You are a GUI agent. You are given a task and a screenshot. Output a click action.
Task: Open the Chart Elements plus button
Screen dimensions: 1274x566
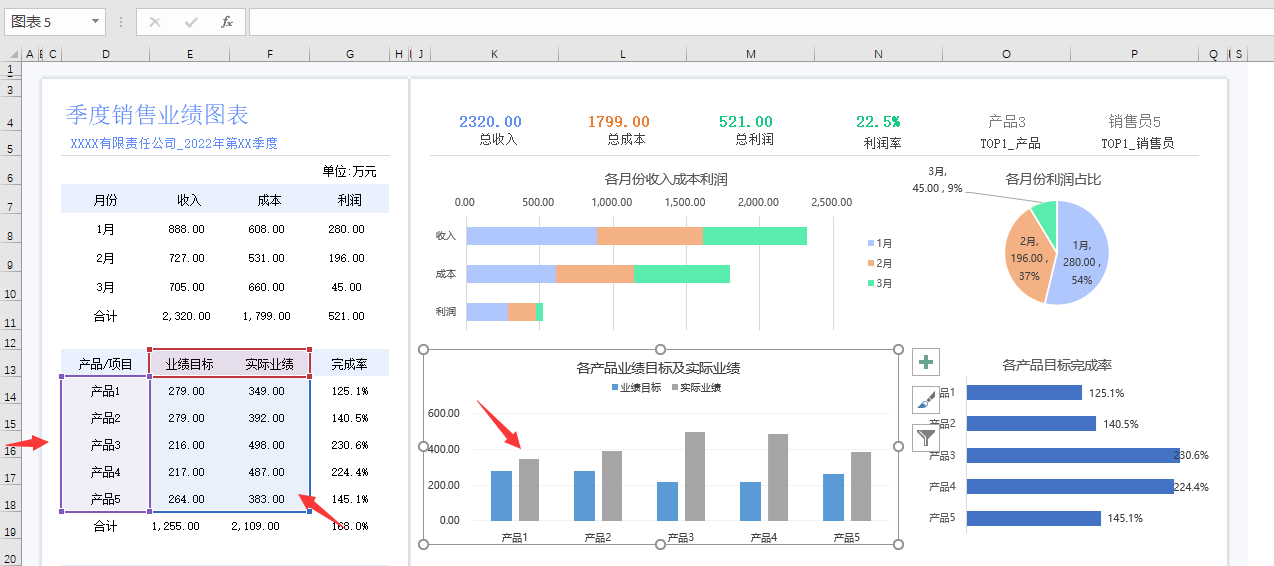tap(926, 362)
